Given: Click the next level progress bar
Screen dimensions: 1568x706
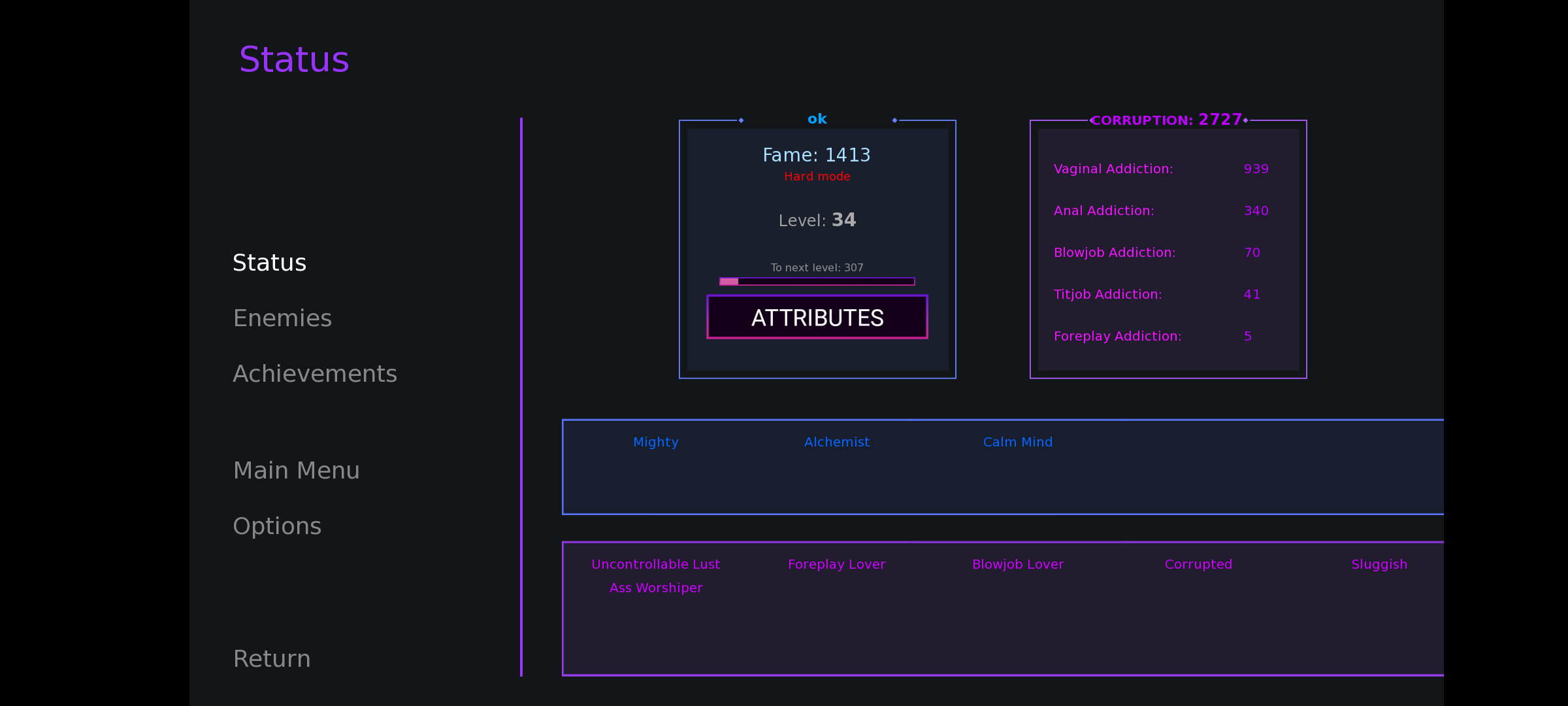Looking at the screenshot, I should [x=817, y=282].
